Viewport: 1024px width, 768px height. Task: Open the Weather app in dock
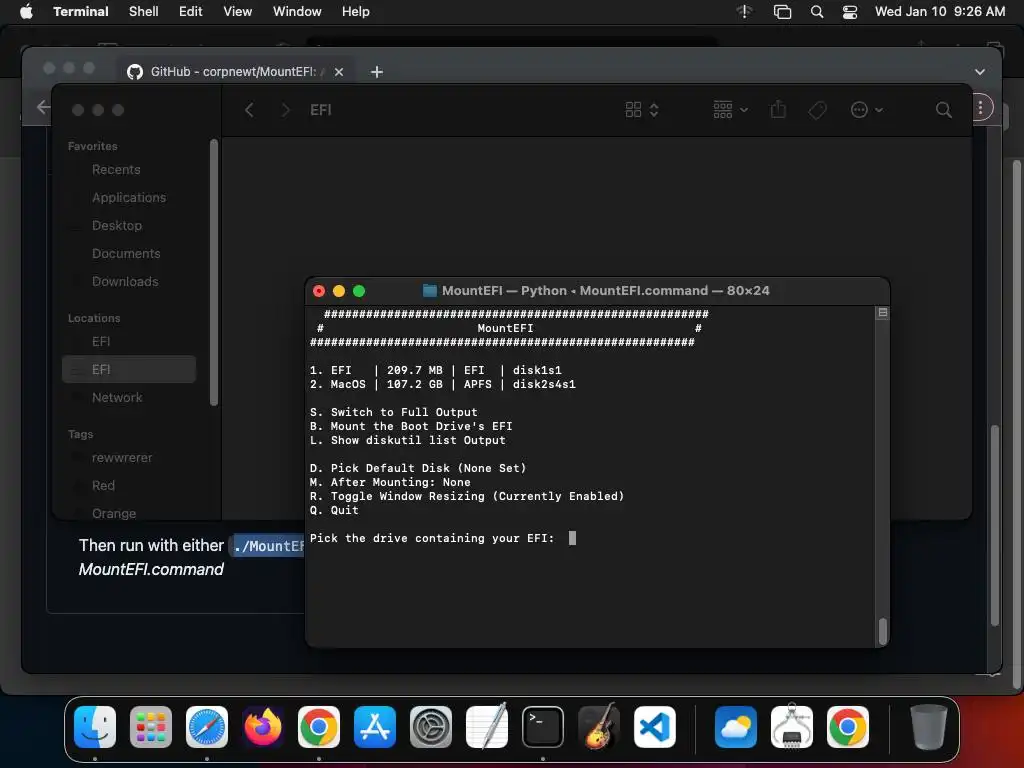[x=735, y=727]
